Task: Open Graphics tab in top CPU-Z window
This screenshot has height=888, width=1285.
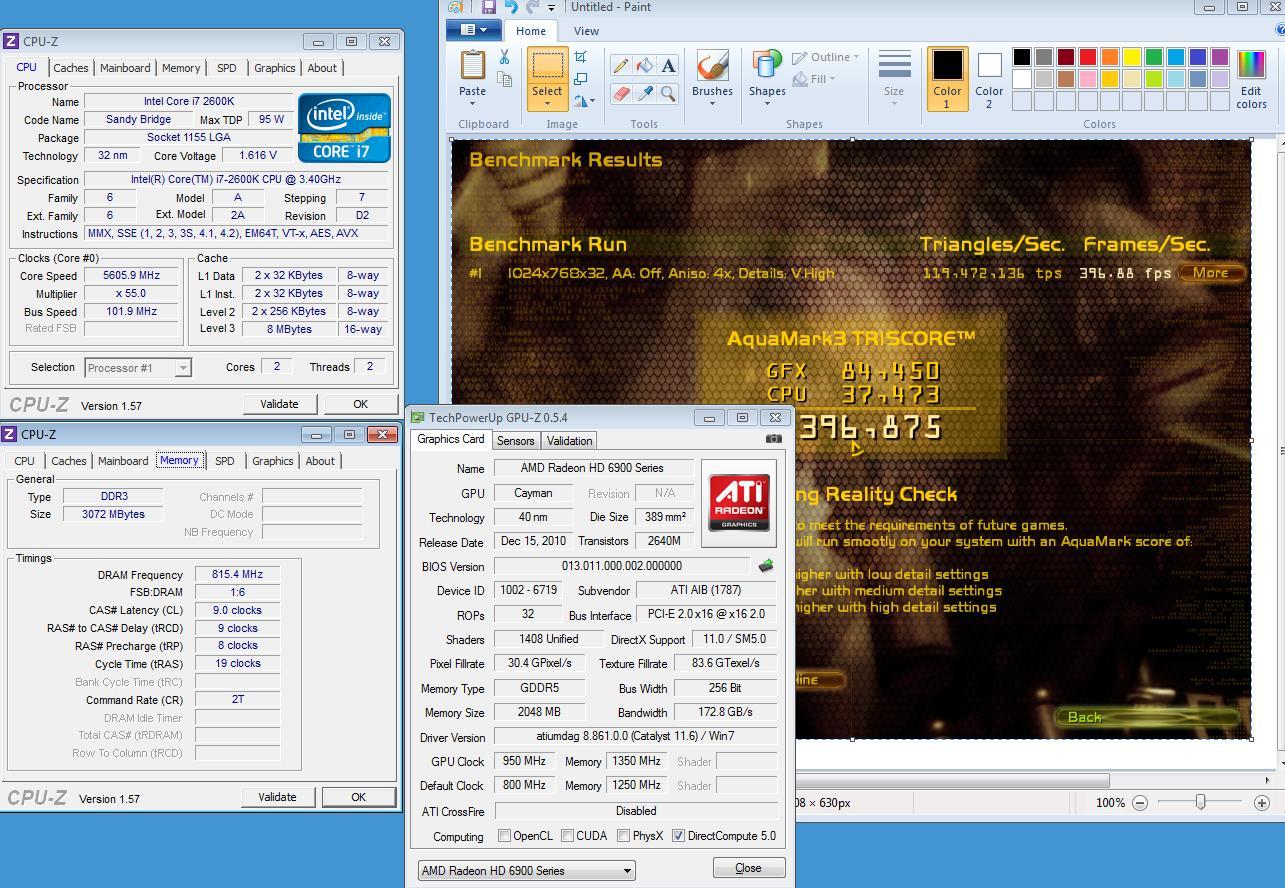Action: coord(274,68)
